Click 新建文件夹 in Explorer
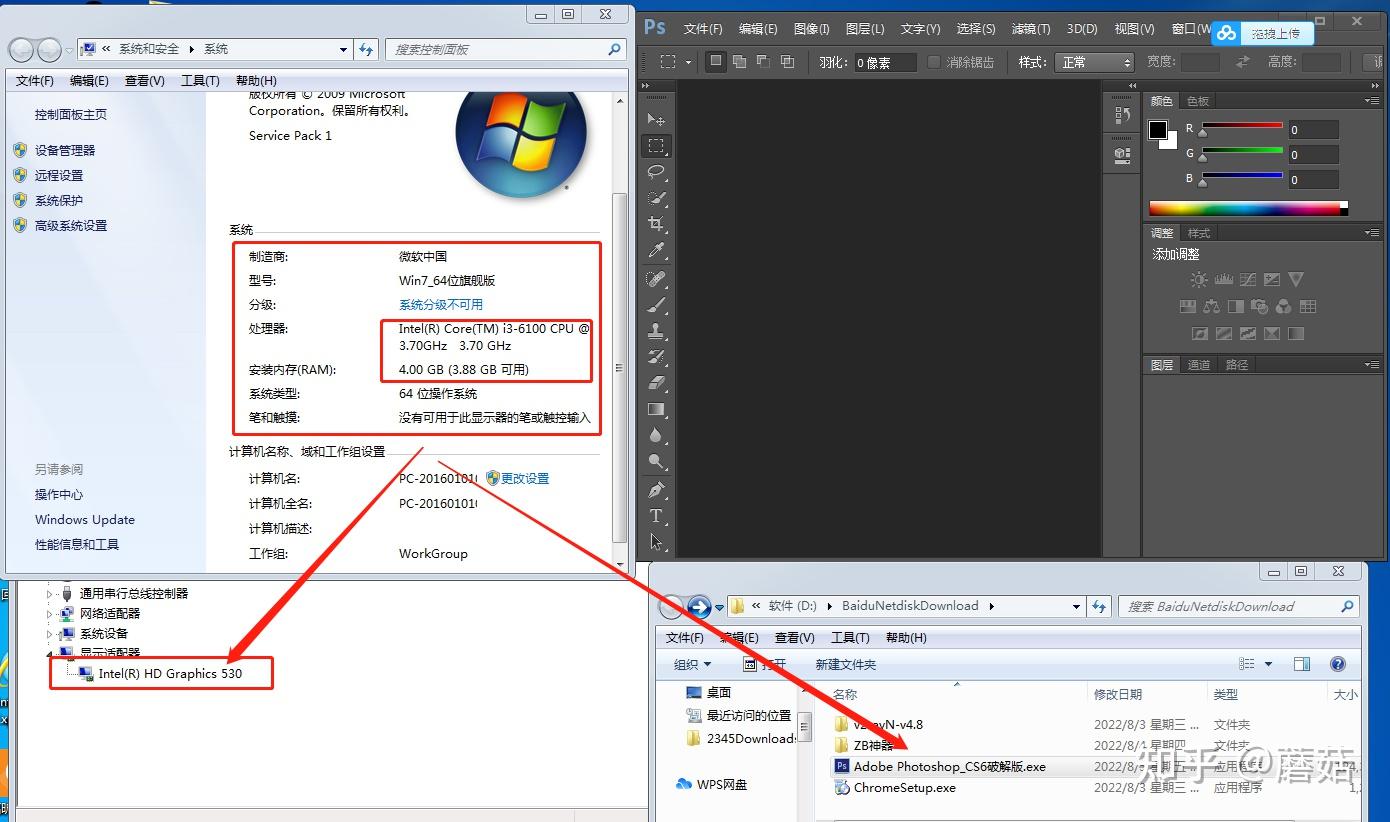Screen dimensions: 1390x822 click(x=845, y=664)
